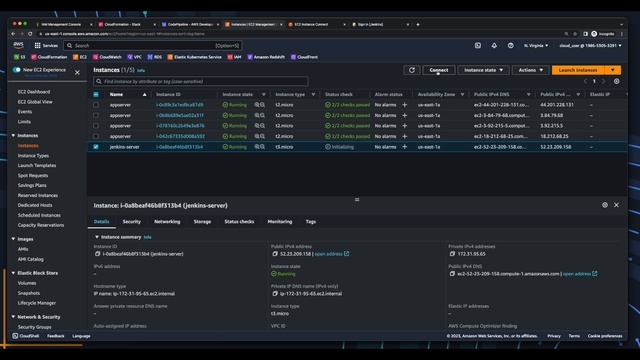640x360 pixels.
Task: Open the Actions dropdown
Action: coord(530,70)
